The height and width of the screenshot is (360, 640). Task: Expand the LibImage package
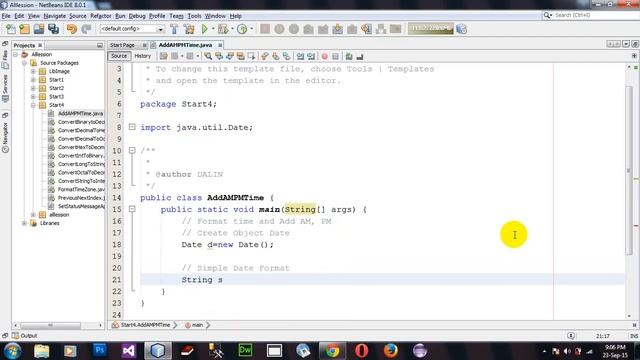(x=33, y=71)
